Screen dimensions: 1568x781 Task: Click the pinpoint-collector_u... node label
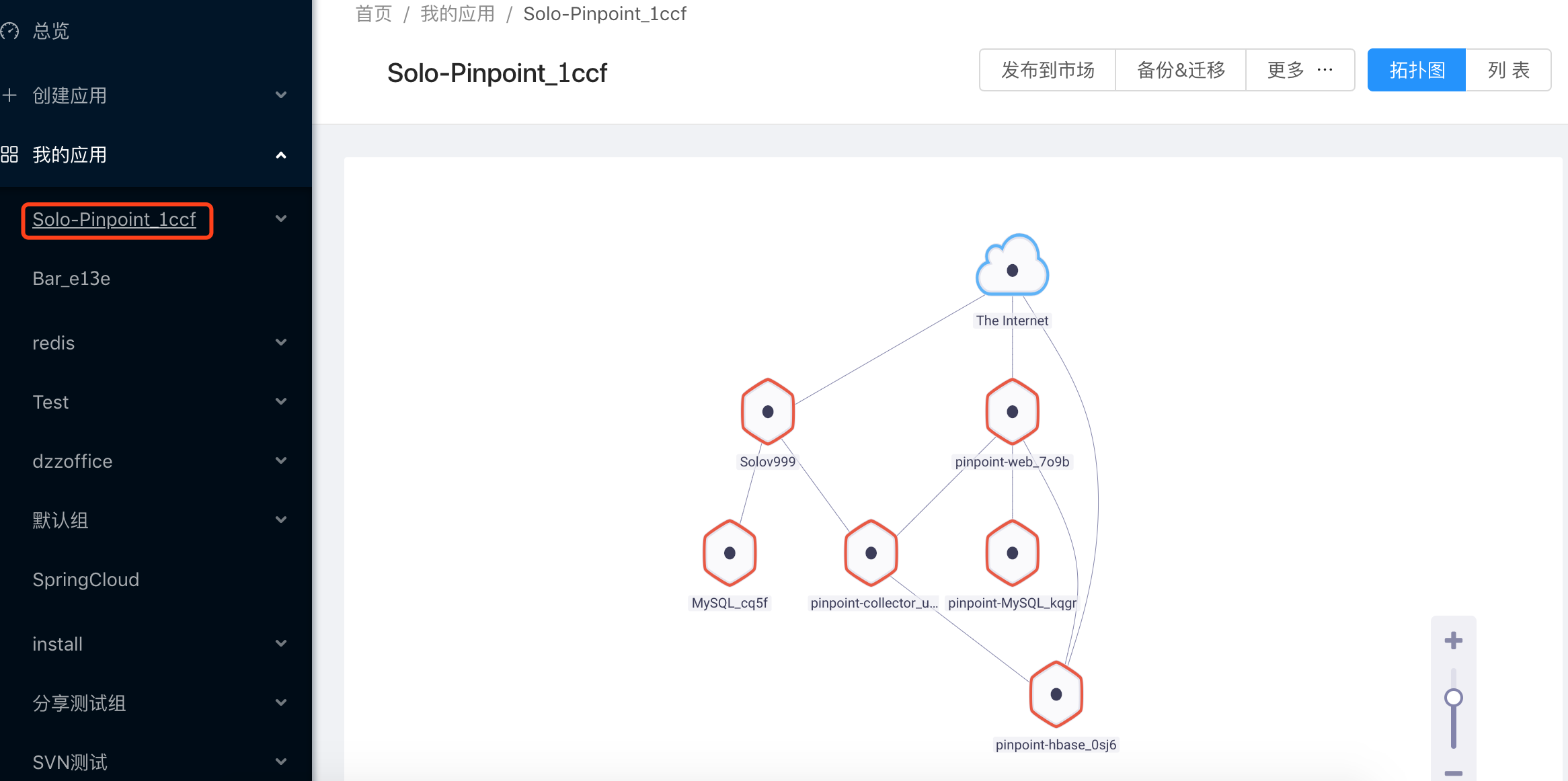(x=873, y=603)
